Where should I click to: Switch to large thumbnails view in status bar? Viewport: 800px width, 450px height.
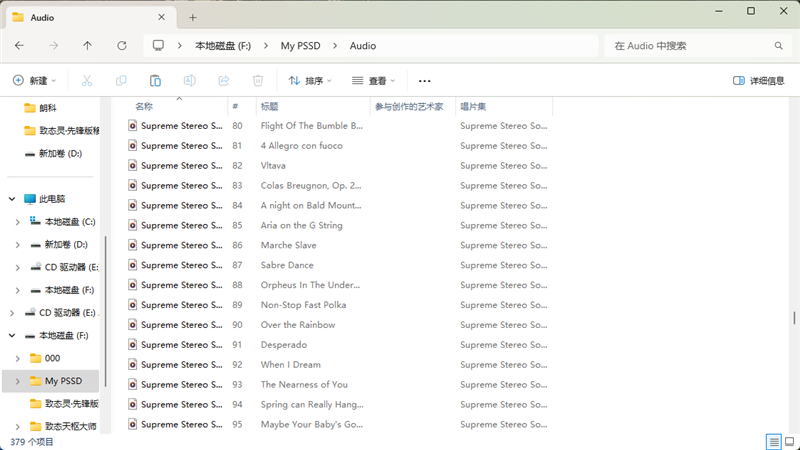click(790, 441)
